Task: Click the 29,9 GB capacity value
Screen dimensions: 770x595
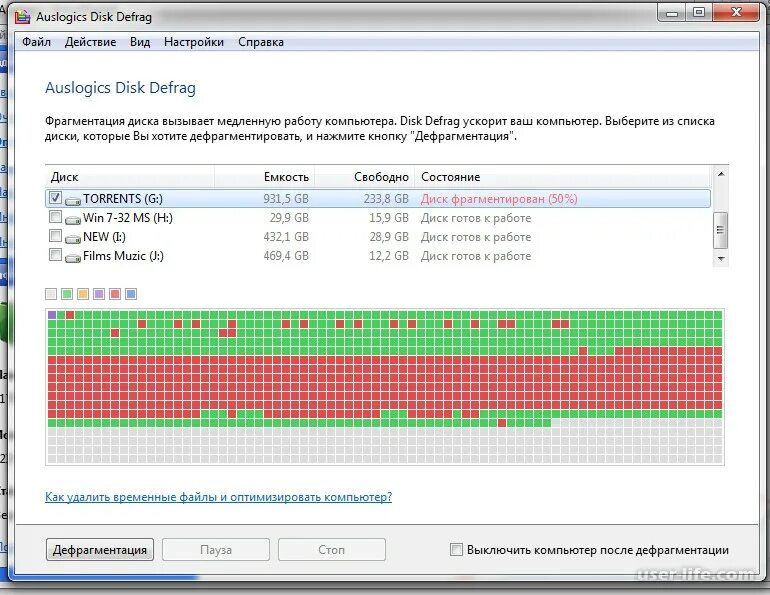Action: click(x=289, y=218)
